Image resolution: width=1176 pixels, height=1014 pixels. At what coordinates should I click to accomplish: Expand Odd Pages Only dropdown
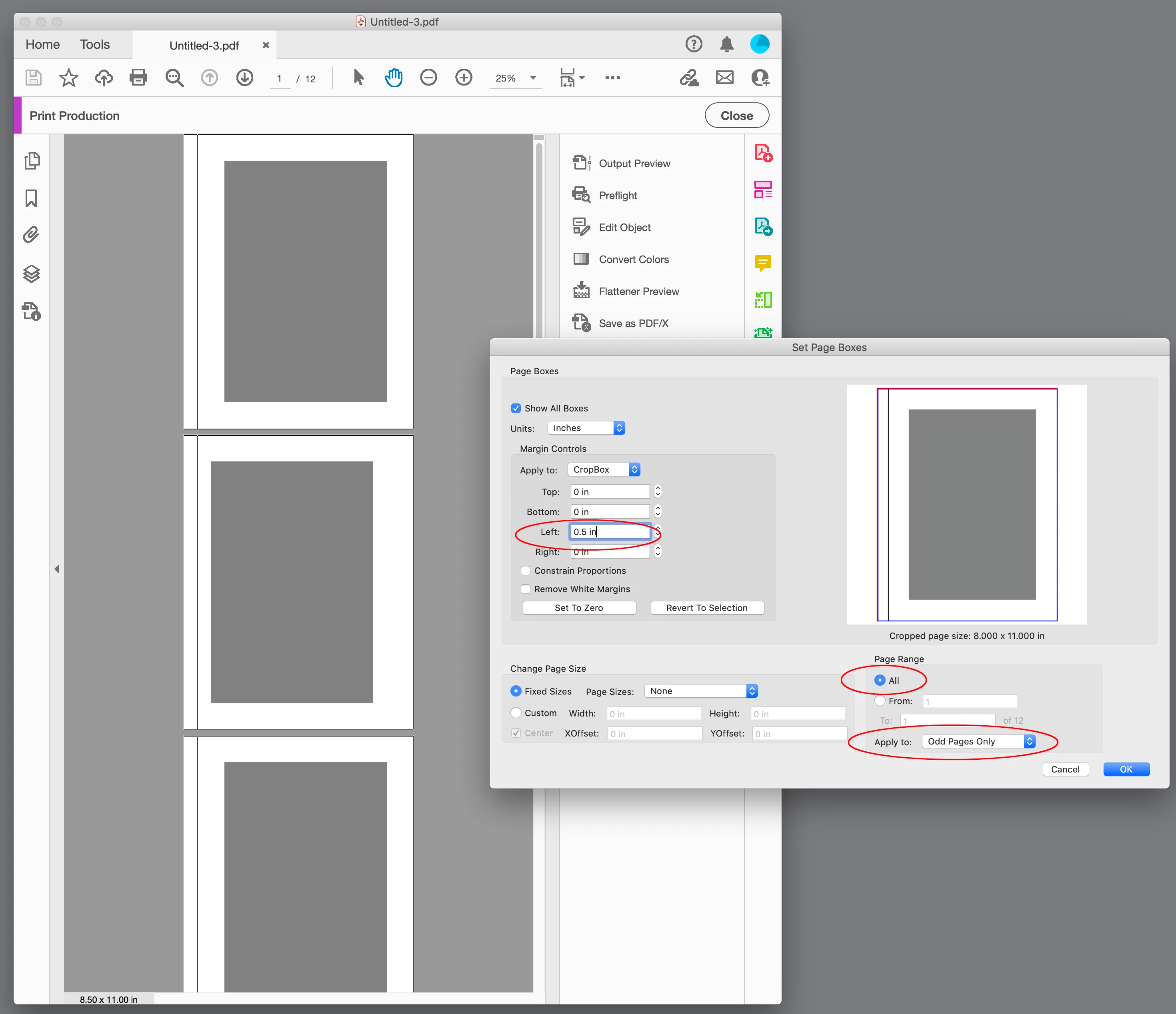(978, 741)
